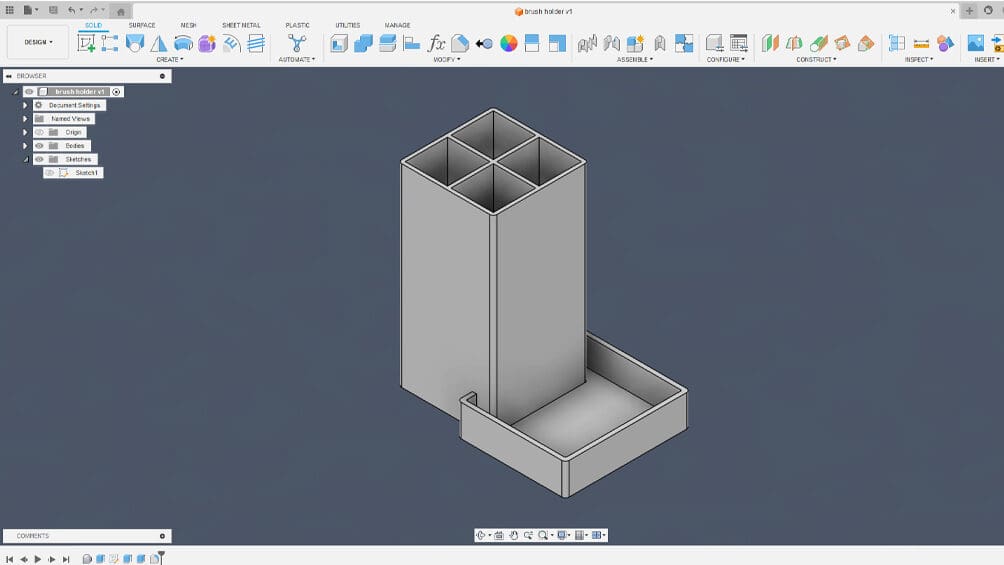1004x565 pixels.
Task: Click the Save button
Action: (53, 10)
